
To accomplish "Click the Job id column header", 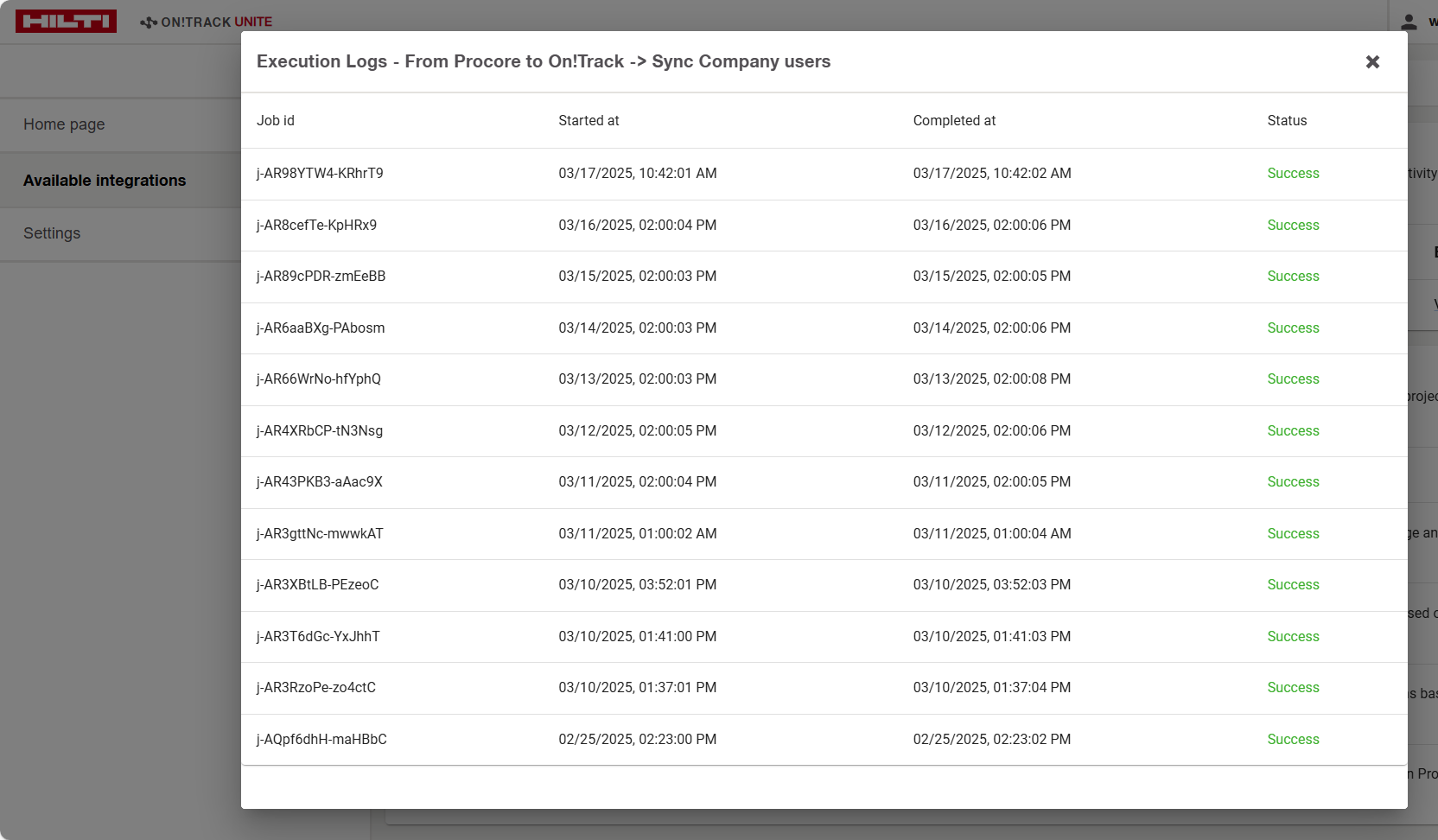I will click(x=276, y=121).
